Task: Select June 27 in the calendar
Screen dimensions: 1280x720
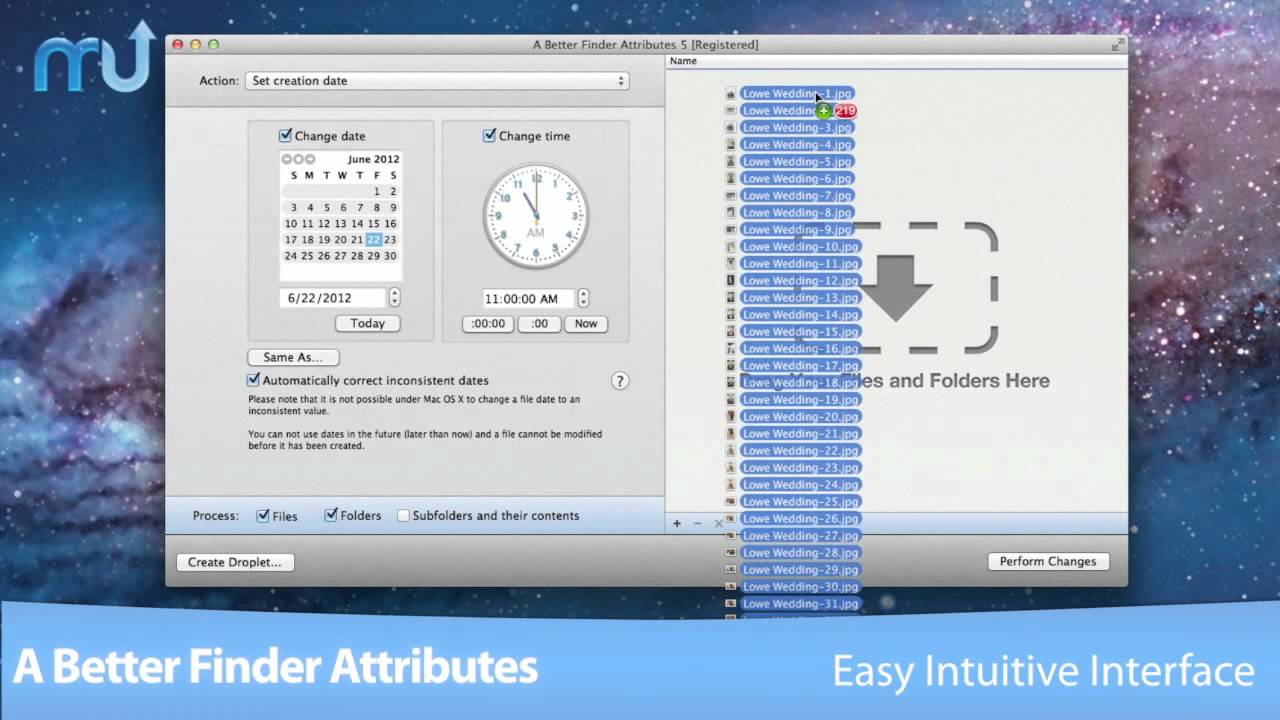Action: point(340,256)
